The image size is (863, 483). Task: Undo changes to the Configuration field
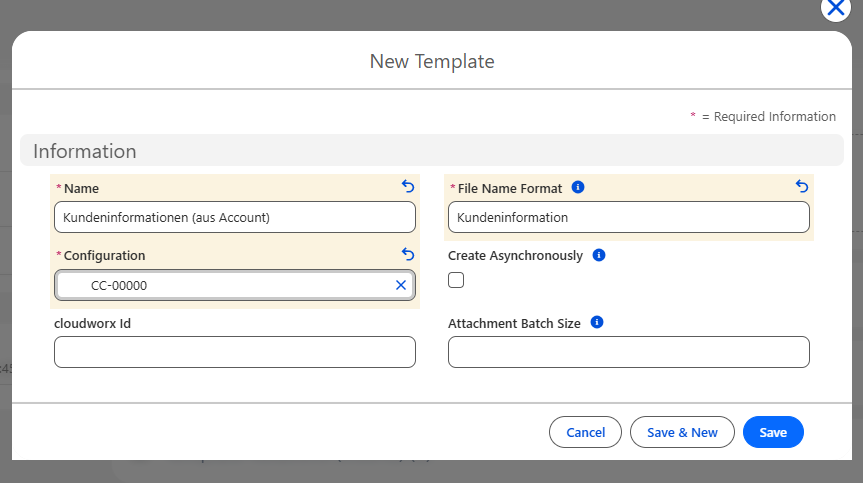click(x=407, y=255)
